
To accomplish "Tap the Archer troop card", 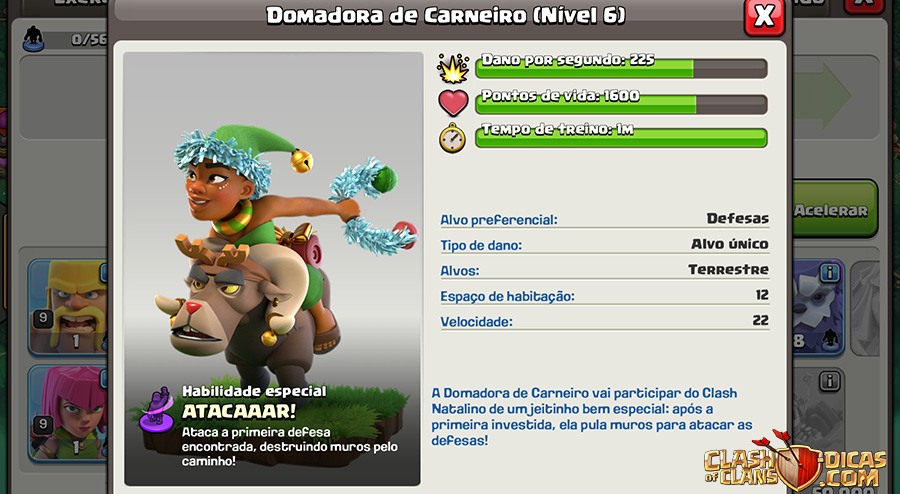I will pos(68,414).
